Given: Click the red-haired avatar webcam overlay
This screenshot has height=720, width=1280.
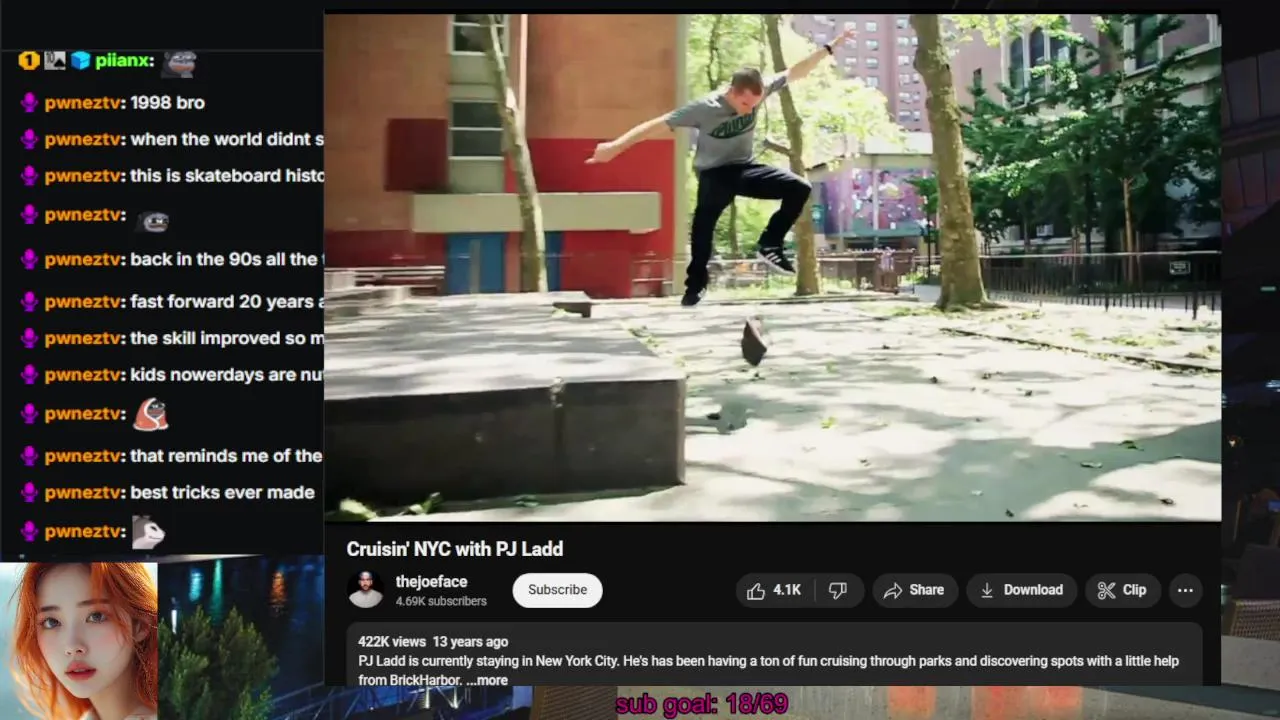Looking at the screenshot, I should [x=79, y=641].
